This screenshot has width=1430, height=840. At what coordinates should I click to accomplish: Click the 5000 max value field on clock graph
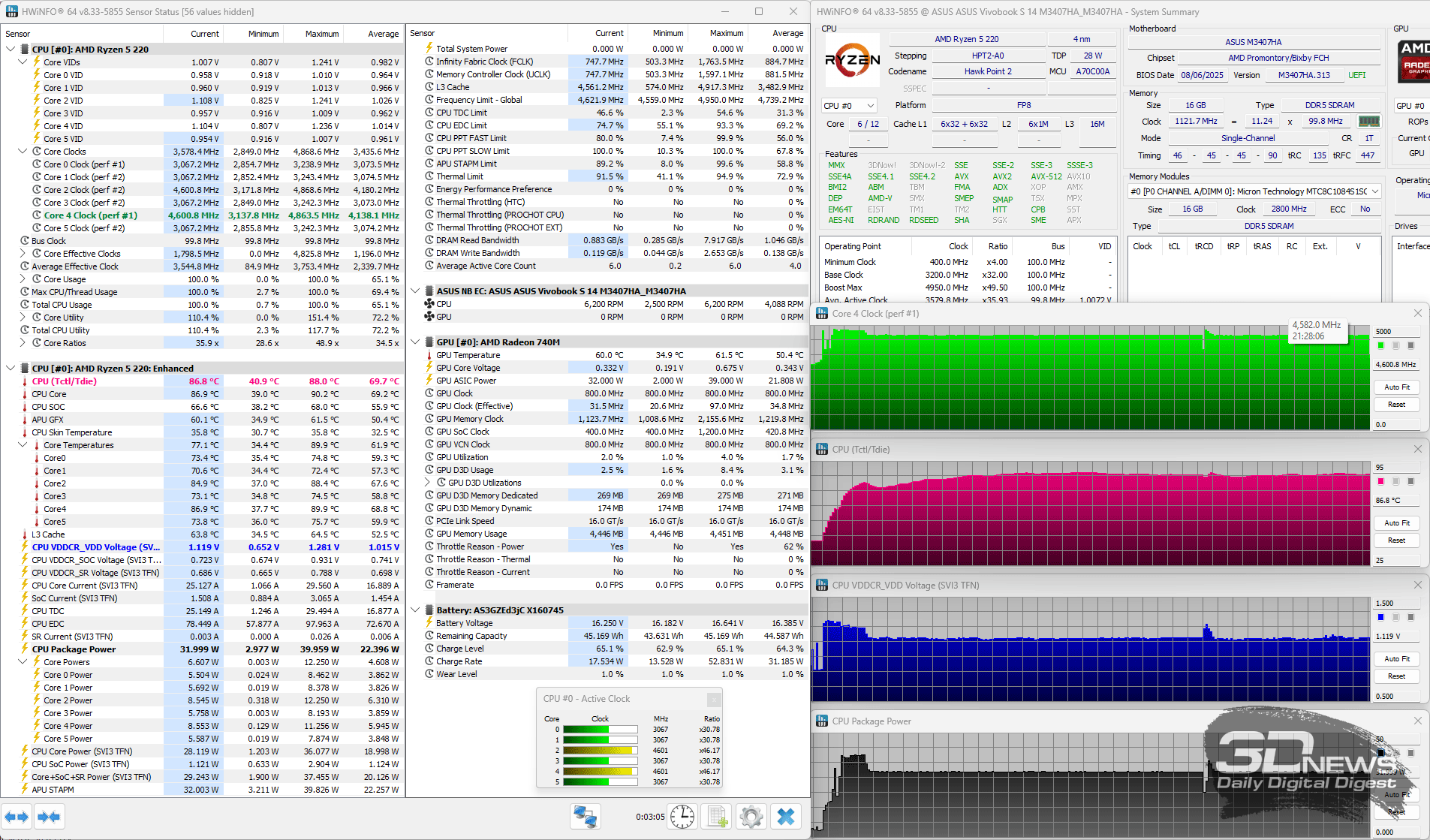pos(1395,331)
